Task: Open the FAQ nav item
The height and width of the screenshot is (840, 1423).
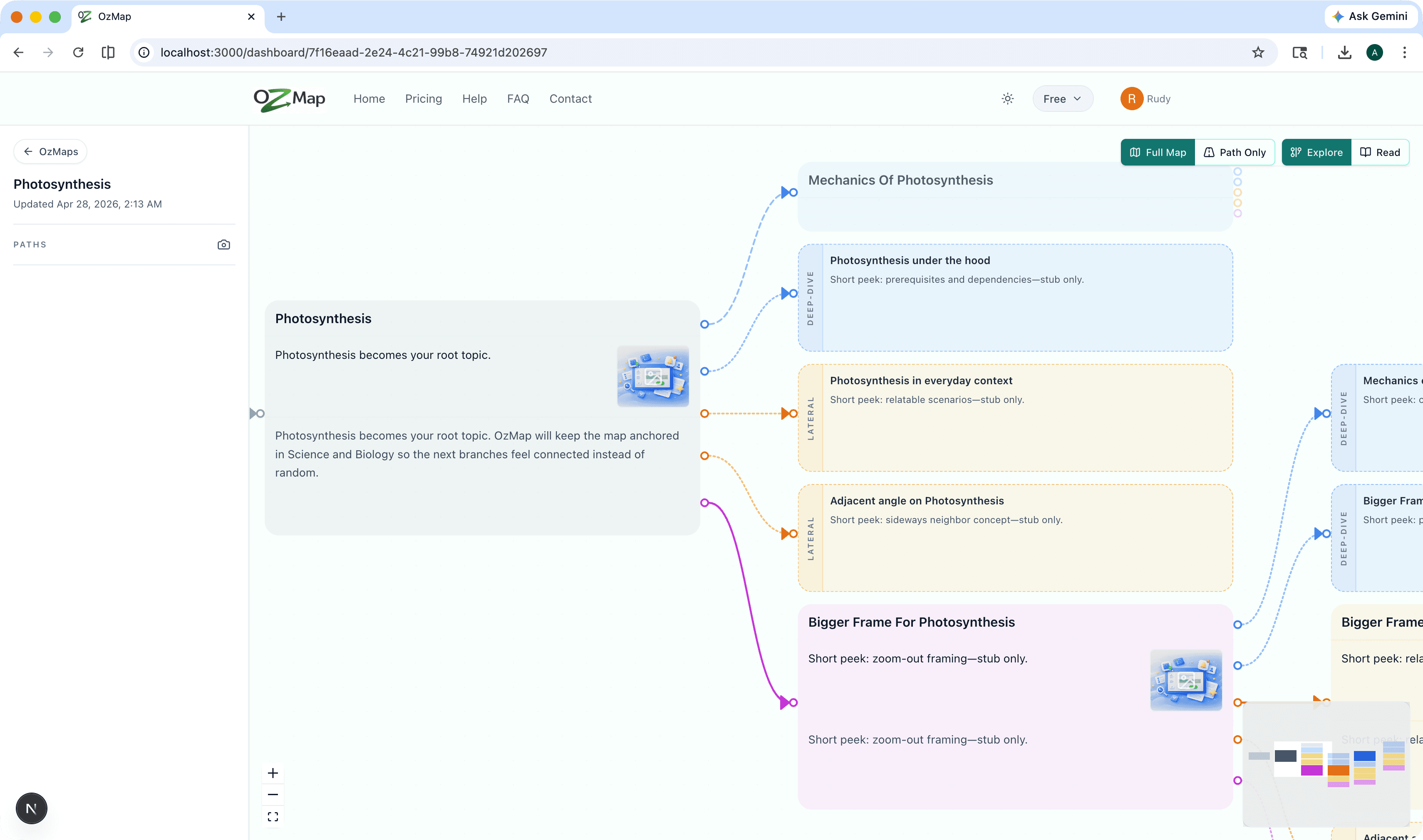Action: pos(518,99)
